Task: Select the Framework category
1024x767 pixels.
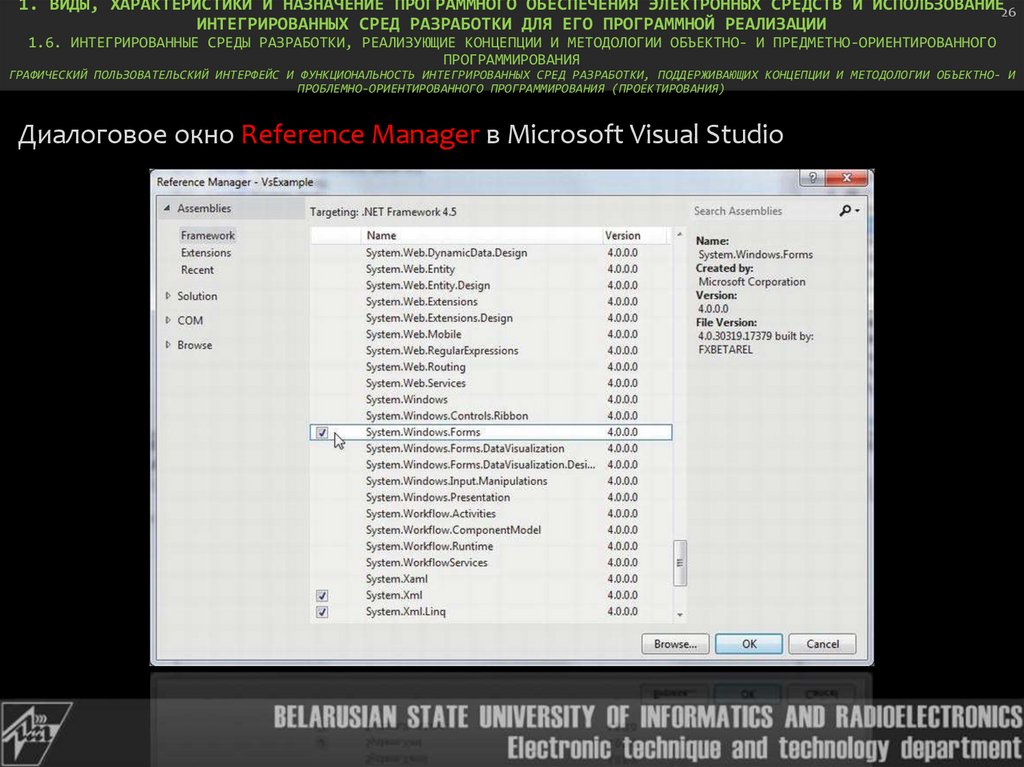Action: [x=207, y=236]
